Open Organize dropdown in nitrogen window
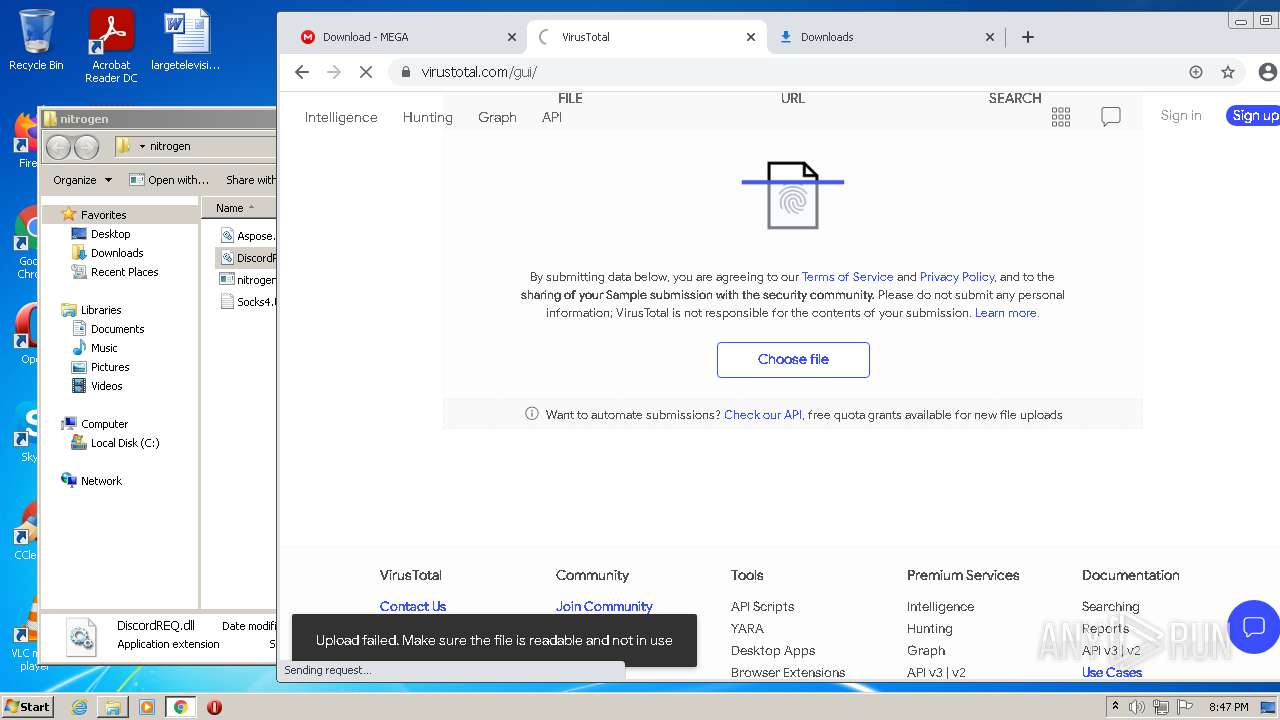The height and width of the screenshot is (720, 1280). coord(82,180)
